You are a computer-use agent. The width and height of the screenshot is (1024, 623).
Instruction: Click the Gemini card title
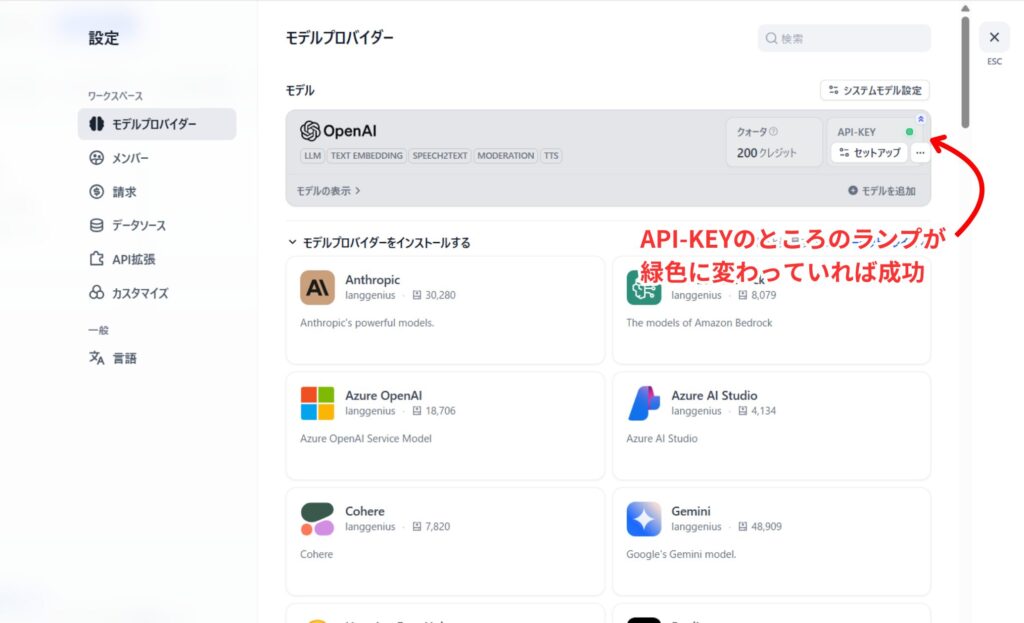(x=690, y=511)
